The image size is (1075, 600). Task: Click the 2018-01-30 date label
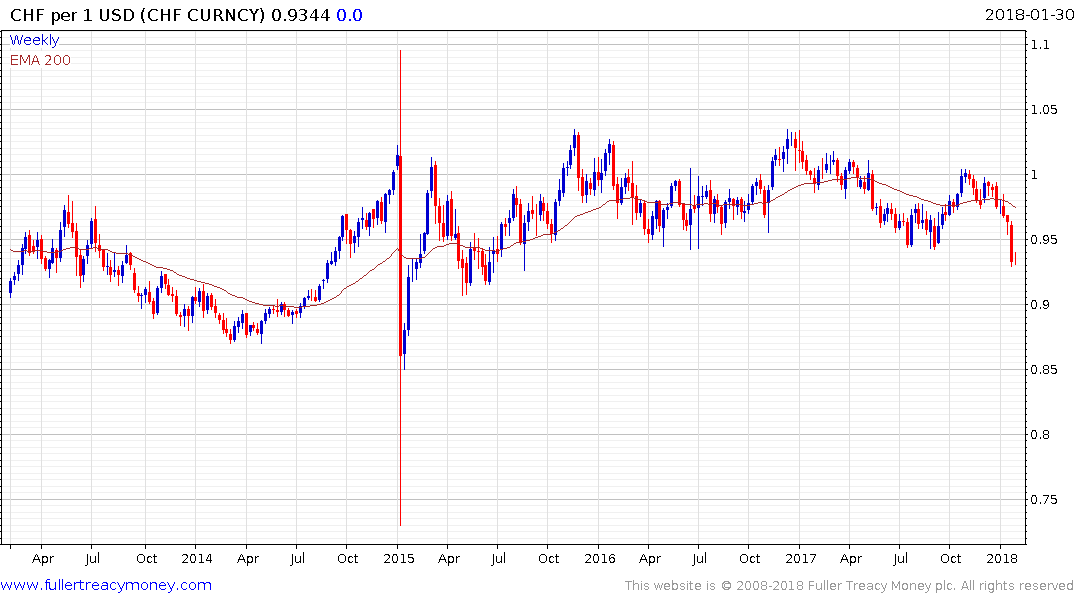pyautogui.click(x=1028, y=14)
